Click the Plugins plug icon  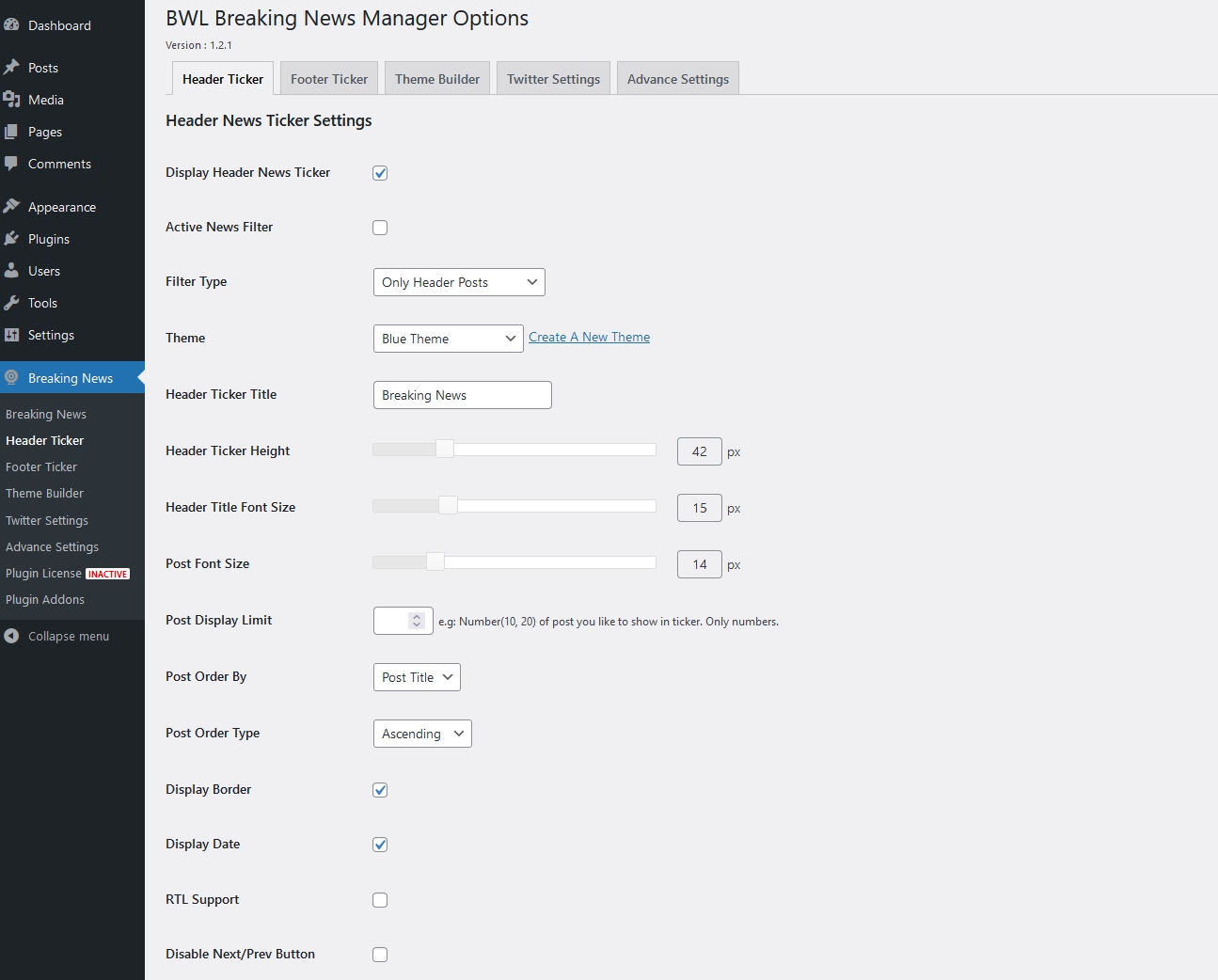[x=11, y=239]
